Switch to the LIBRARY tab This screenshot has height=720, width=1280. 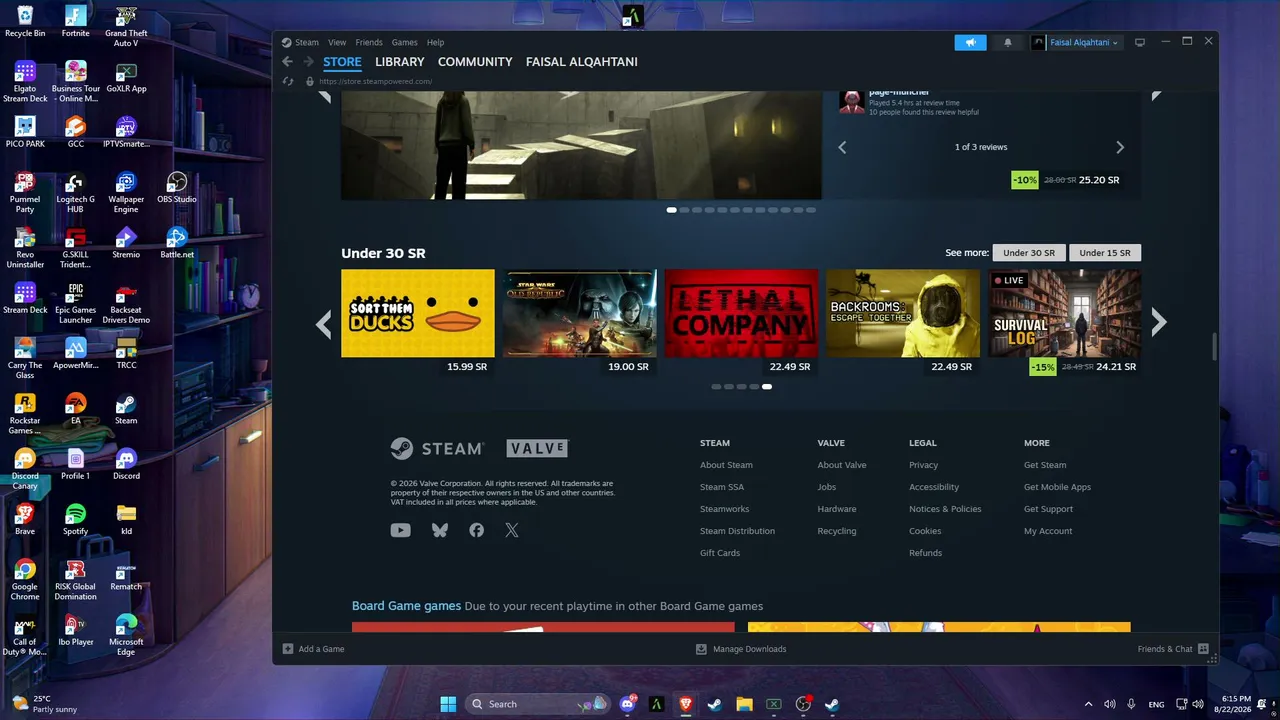click(400, 62)
